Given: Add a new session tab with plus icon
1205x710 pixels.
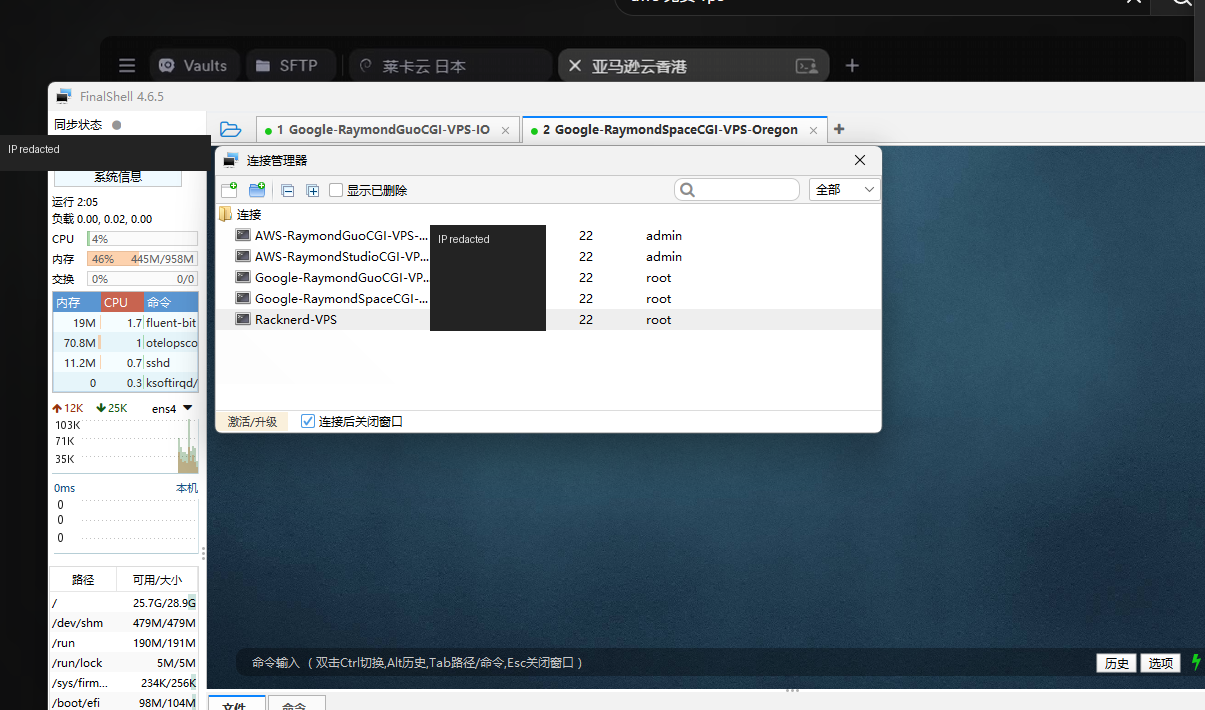Looking at the screenshot, I should [839, 129].
